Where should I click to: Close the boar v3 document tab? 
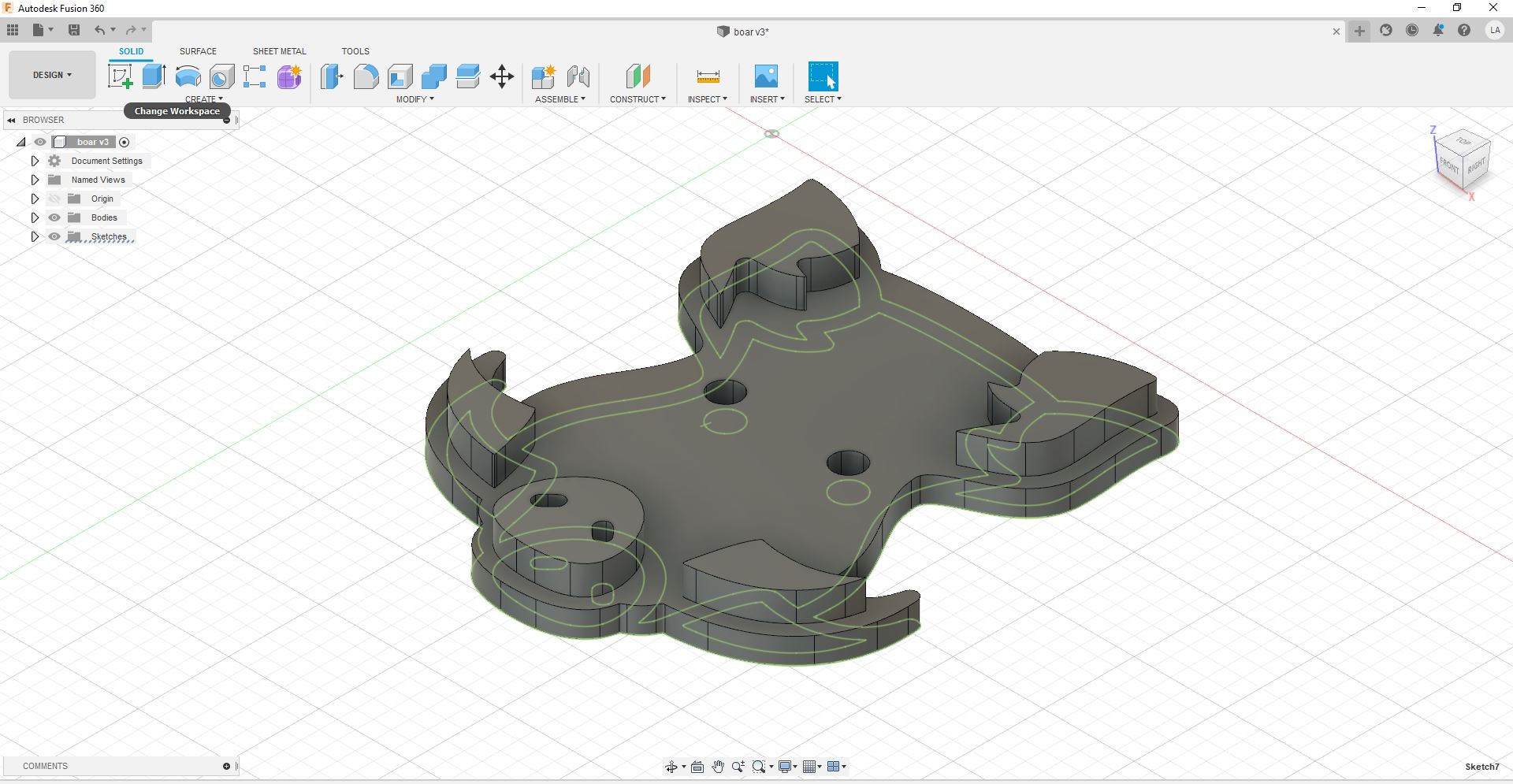(1336, 32)
